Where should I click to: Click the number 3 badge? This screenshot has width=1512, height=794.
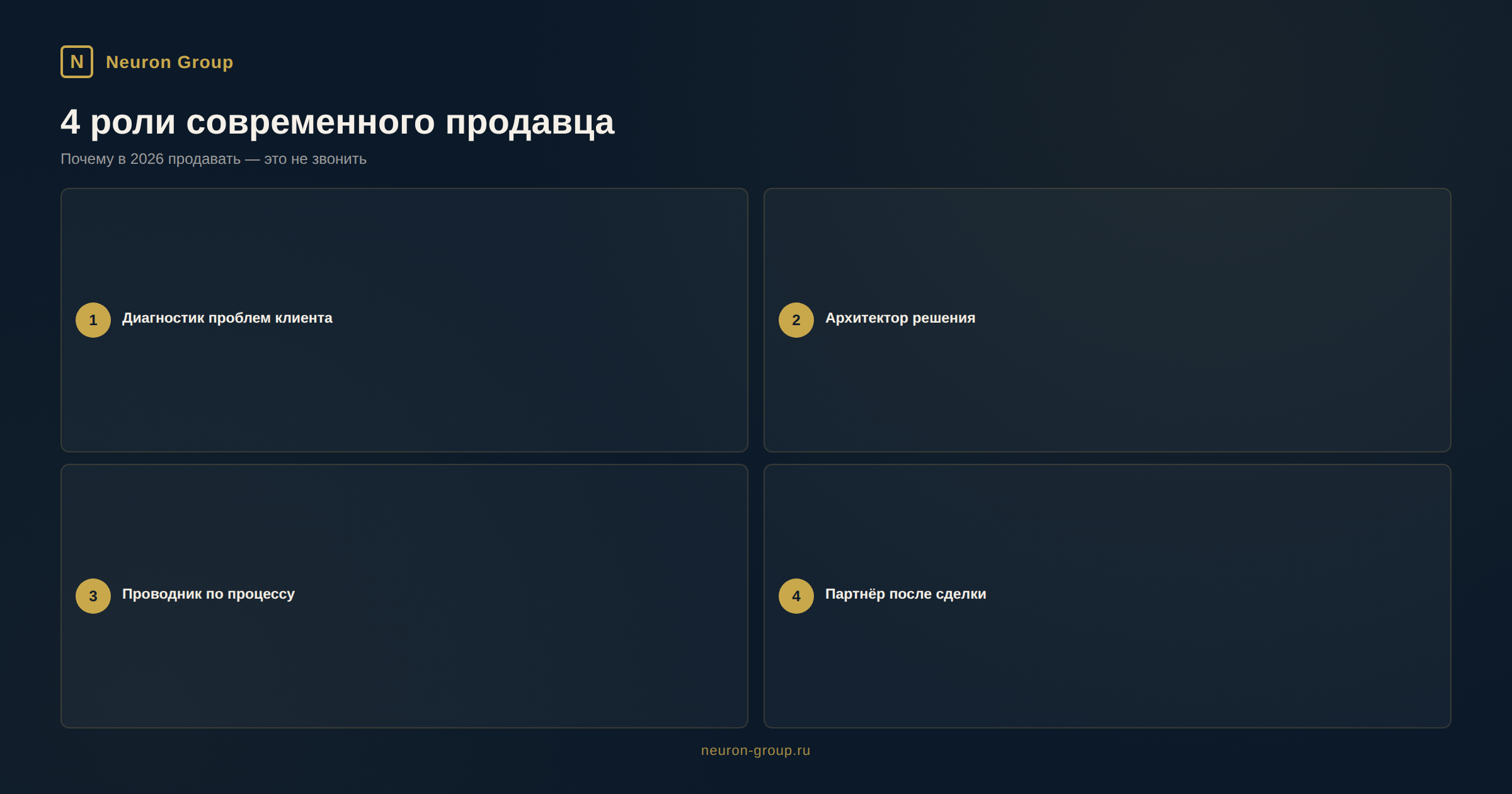[x=93, y=596]
